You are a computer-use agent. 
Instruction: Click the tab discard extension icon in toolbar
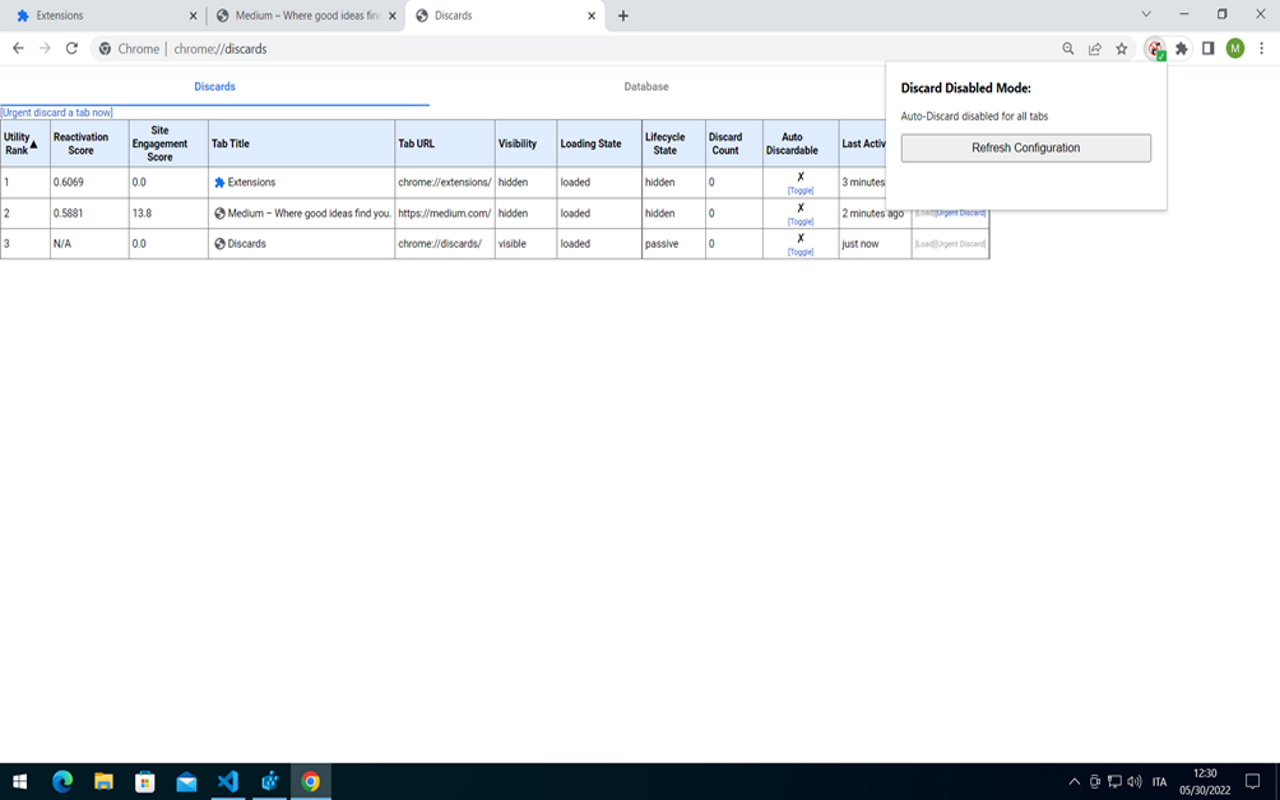click(1155, 48)
